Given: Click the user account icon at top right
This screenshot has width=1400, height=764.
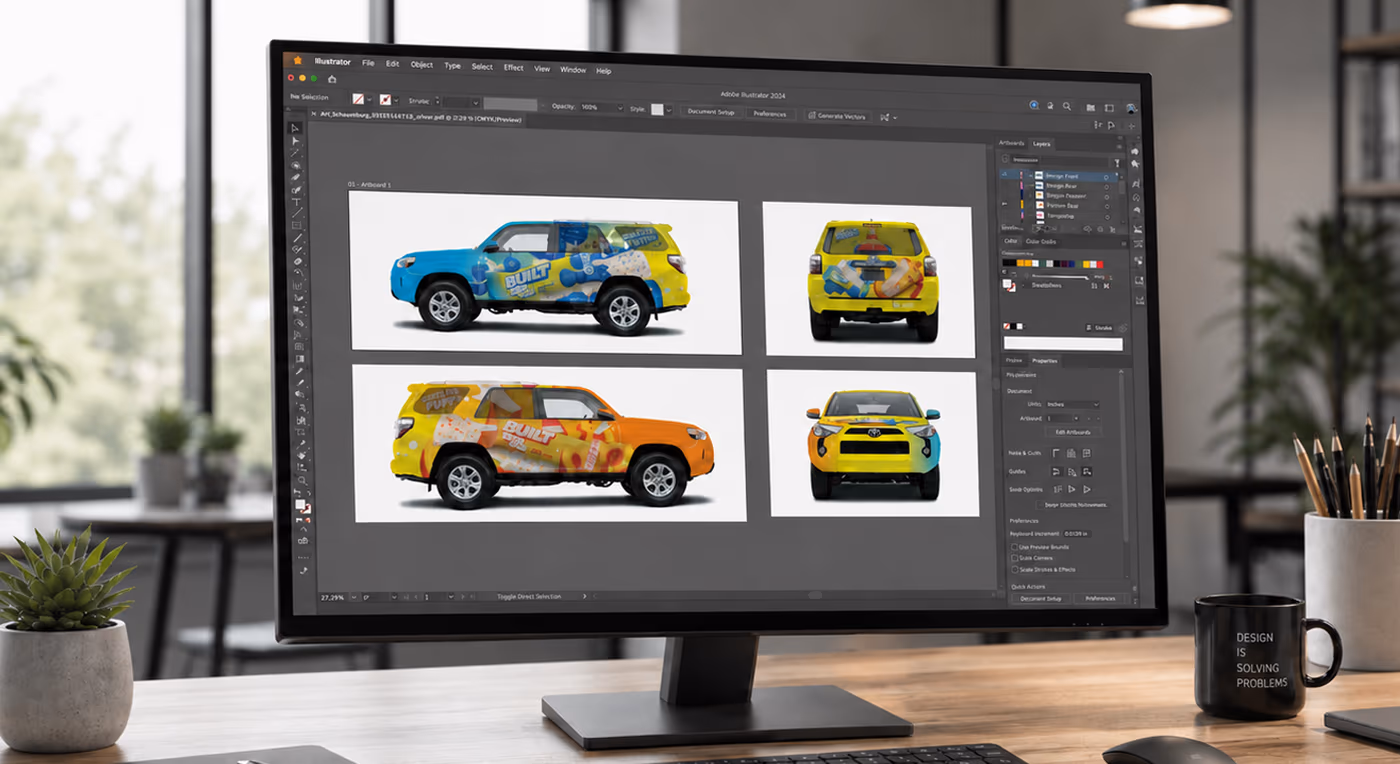Looking at the screenshot, I should tap(1131, 108).
